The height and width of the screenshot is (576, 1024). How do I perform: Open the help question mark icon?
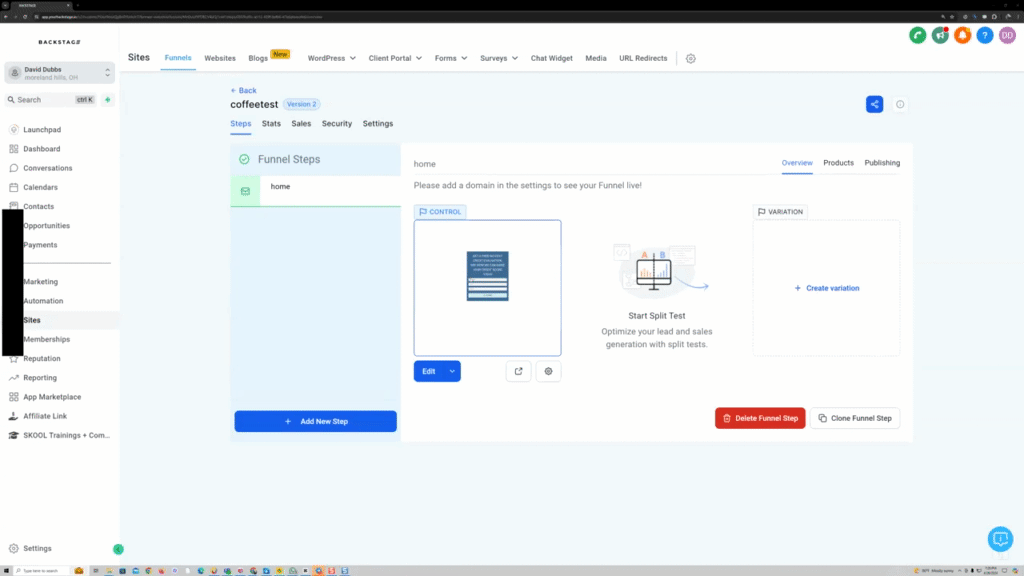985,35
